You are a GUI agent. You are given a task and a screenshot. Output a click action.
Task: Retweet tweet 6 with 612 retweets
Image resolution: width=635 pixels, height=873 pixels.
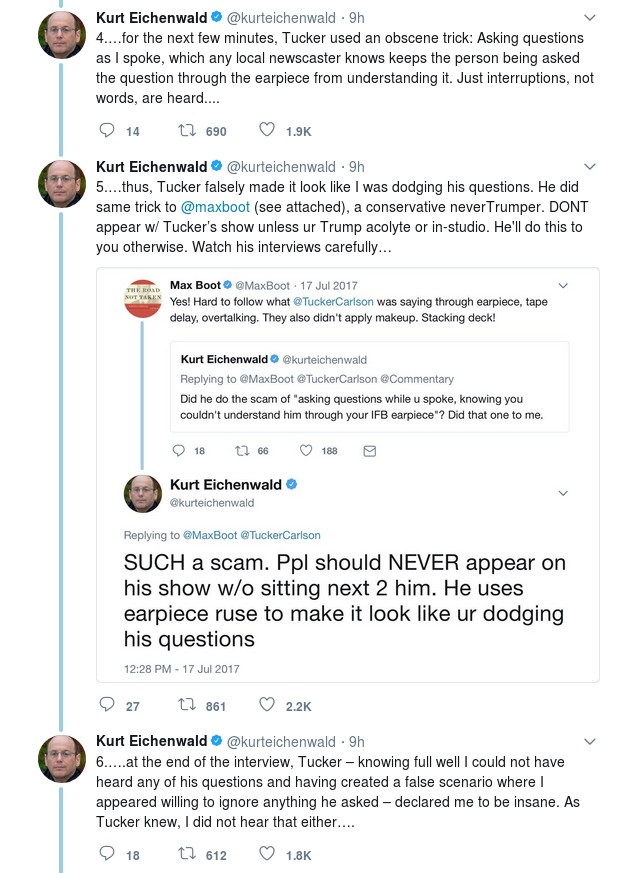[186, 854]
